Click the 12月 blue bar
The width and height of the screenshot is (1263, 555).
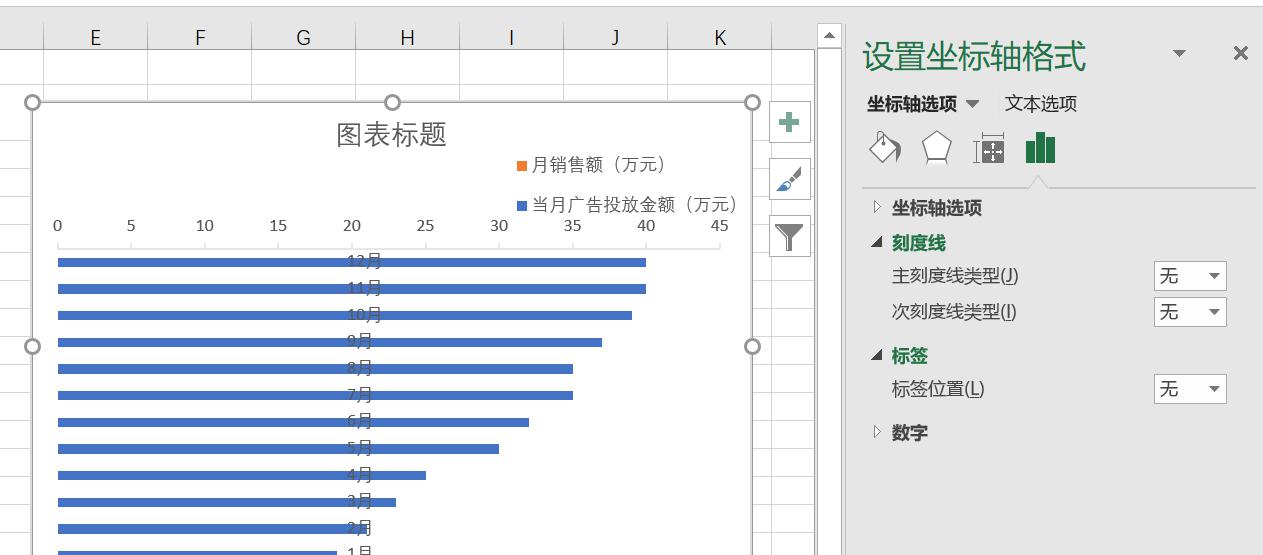click(352, 262)
